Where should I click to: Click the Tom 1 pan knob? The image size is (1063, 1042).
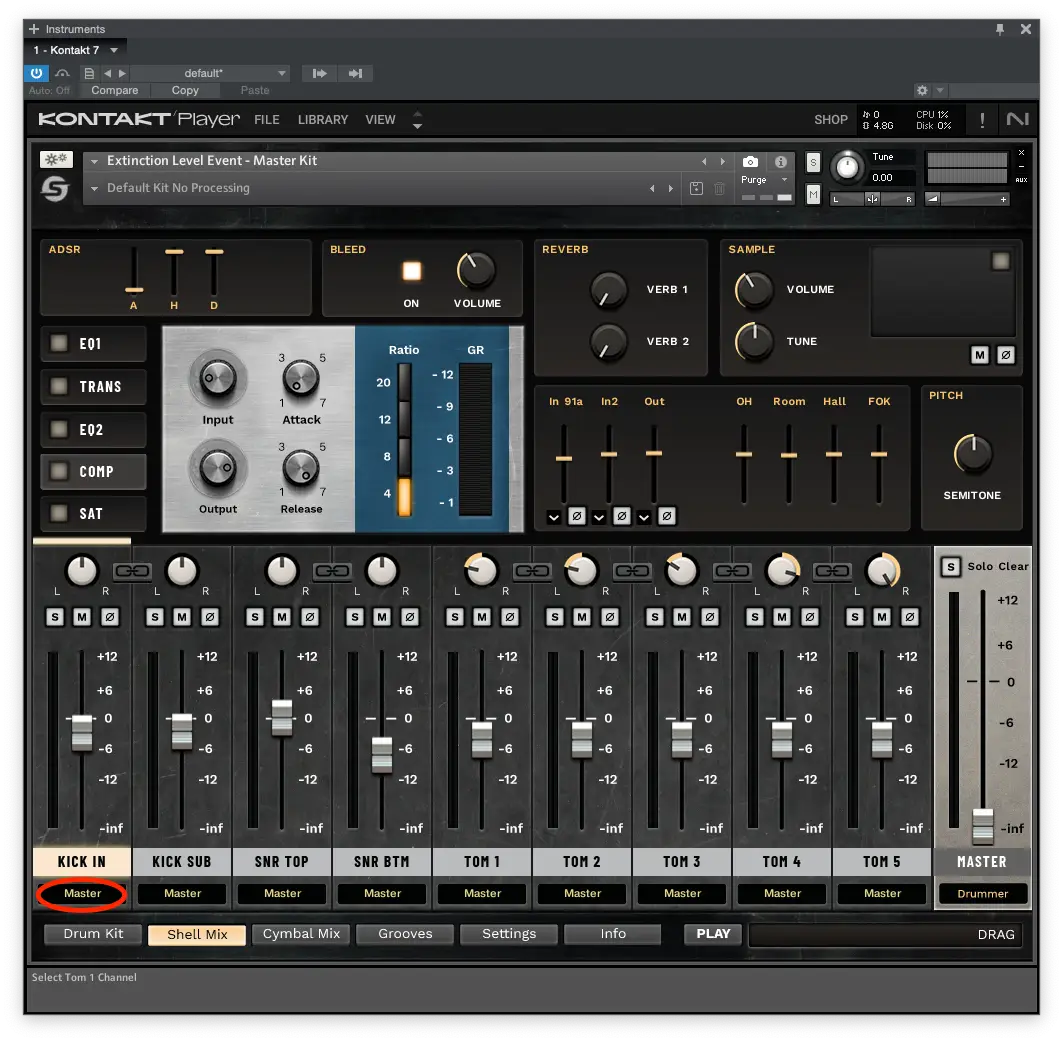482,570
